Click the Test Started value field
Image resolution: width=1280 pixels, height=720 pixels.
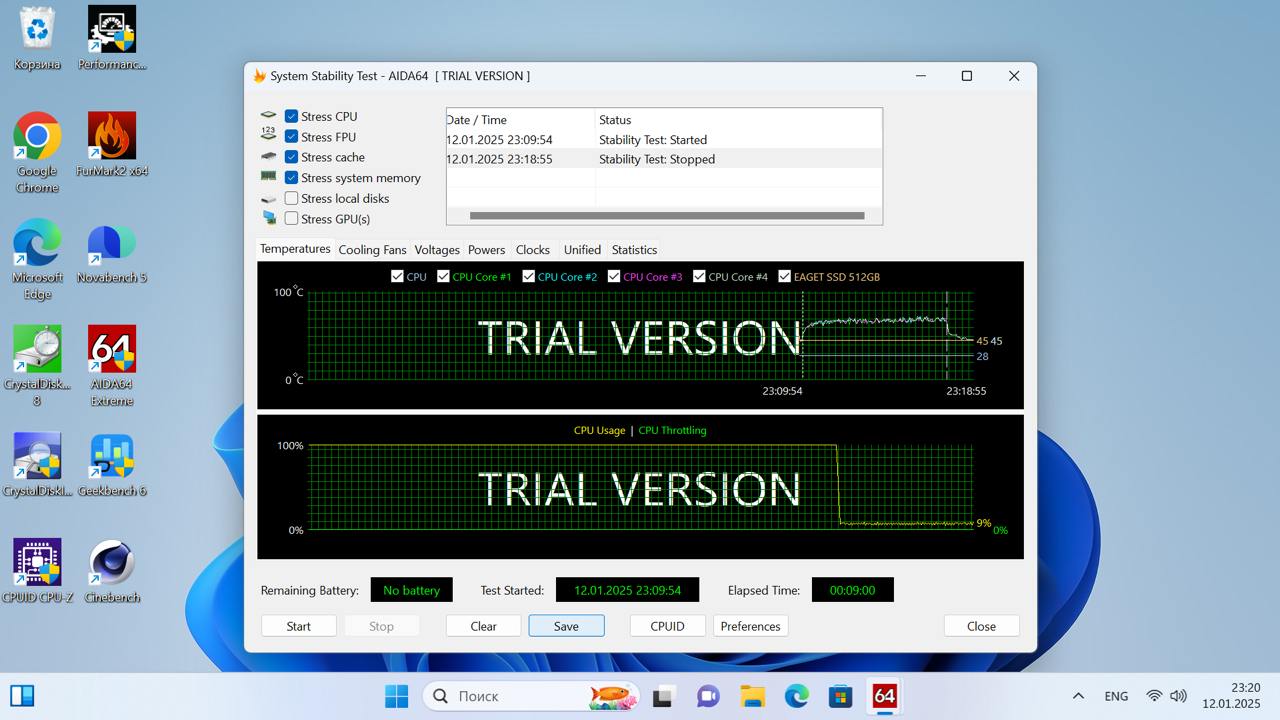(x=628, y=590)
